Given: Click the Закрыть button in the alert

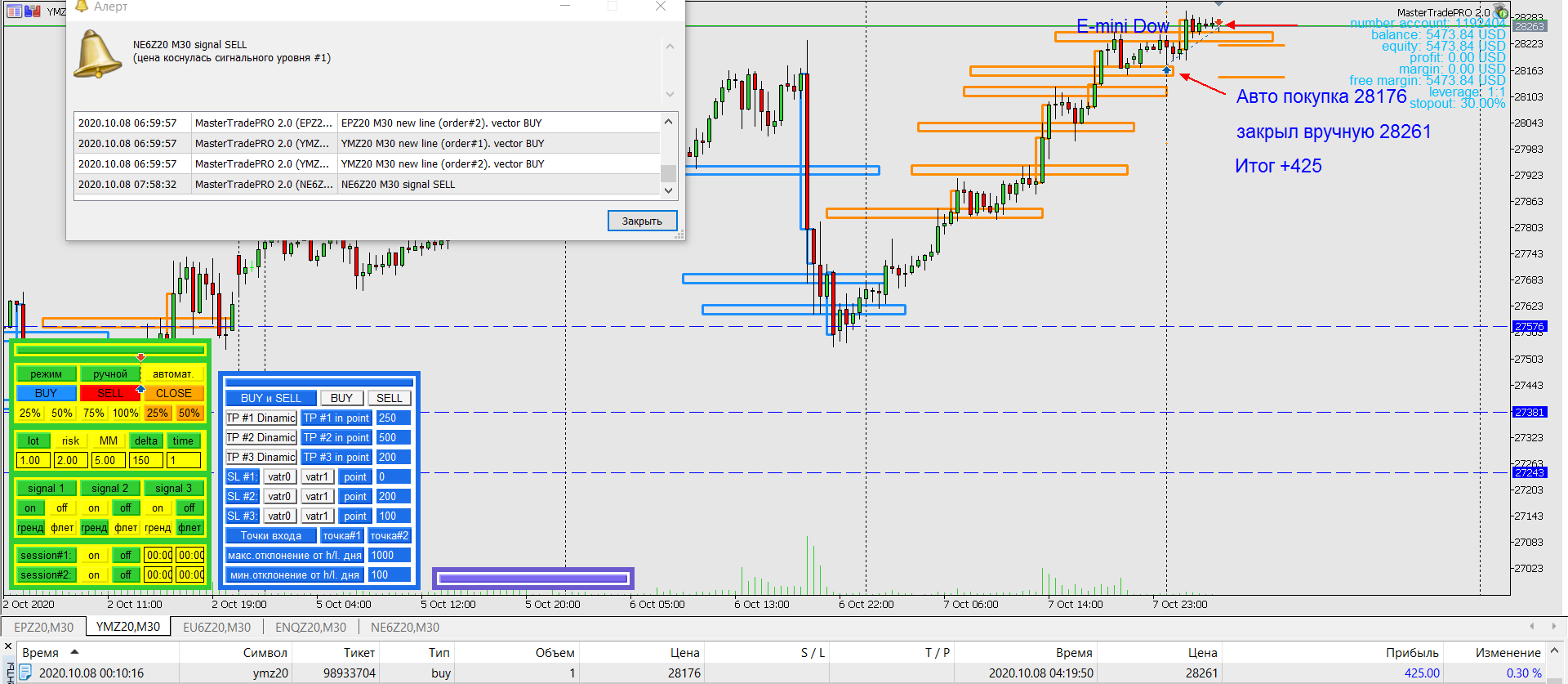Looking at the screenshot, I should (642, 221).
